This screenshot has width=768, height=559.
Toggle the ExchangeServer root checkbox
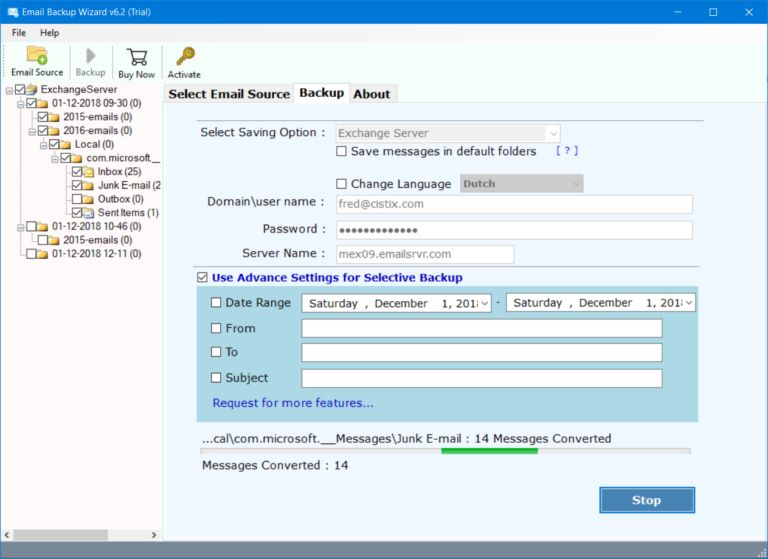pos(20,89)
